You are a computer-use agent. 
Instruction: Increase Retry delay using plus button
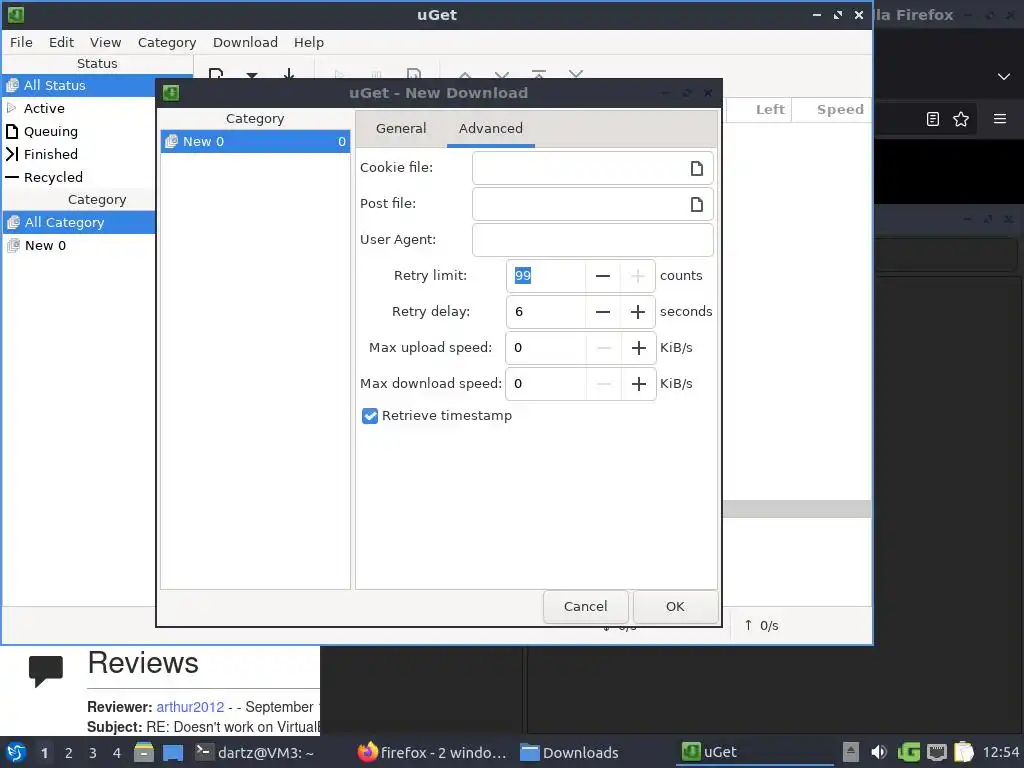pos(638,312)
